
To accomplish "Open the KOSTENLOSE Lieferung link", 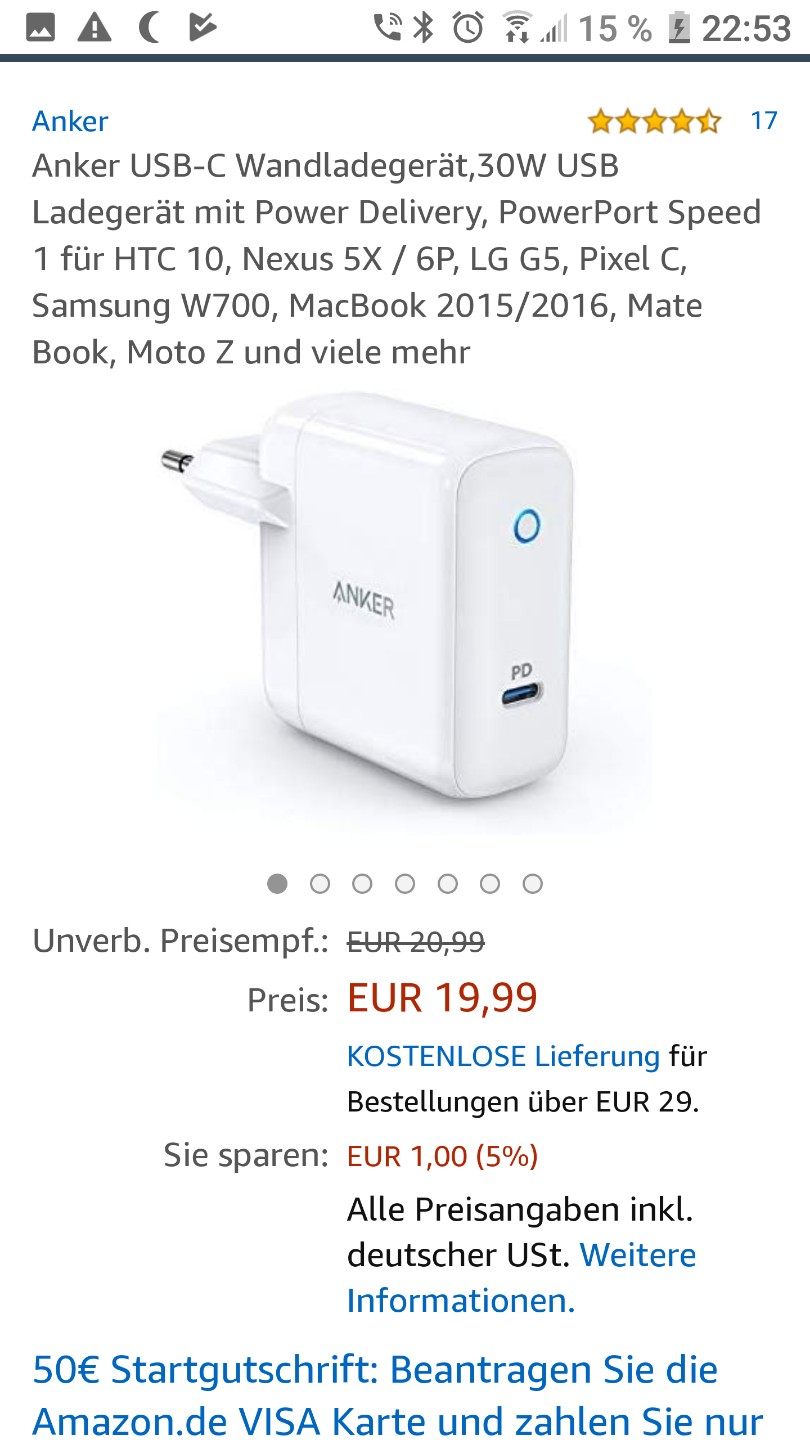I will [503, 1056].
